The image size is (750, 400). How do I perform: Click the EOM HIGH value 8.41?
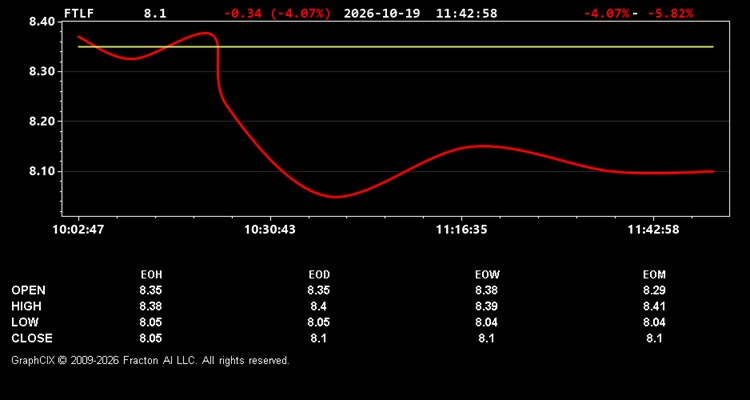[x=654, y=306]
